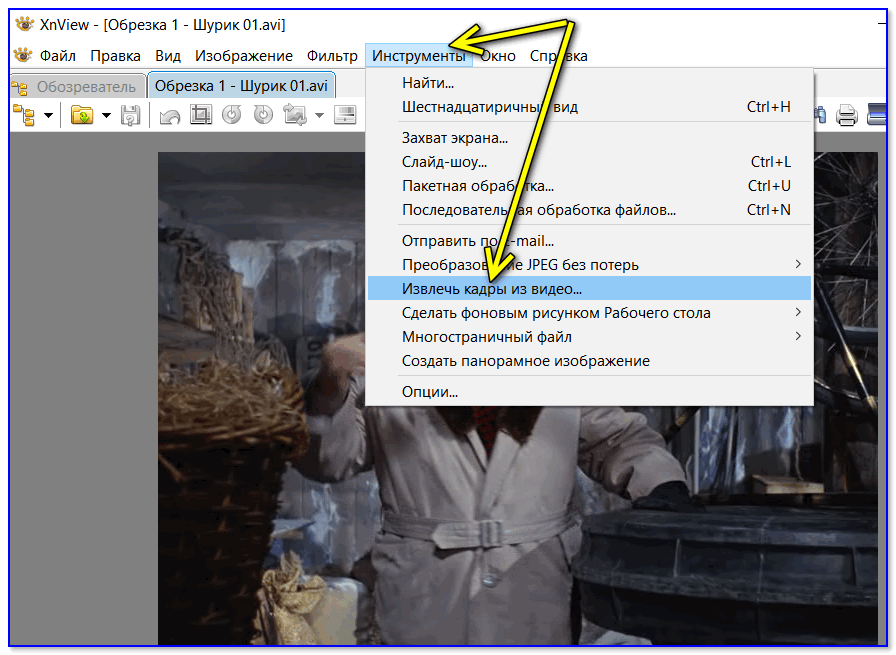
Task: Click the open folder toolbar icon
Action: tap(82, 116)
